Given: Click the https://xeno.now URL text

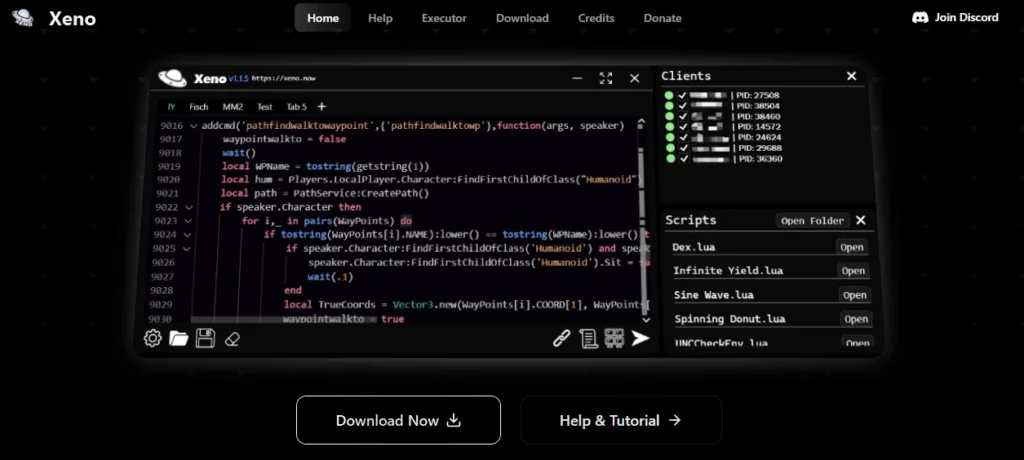Looking at the screenshot, I should click(283, 78).
